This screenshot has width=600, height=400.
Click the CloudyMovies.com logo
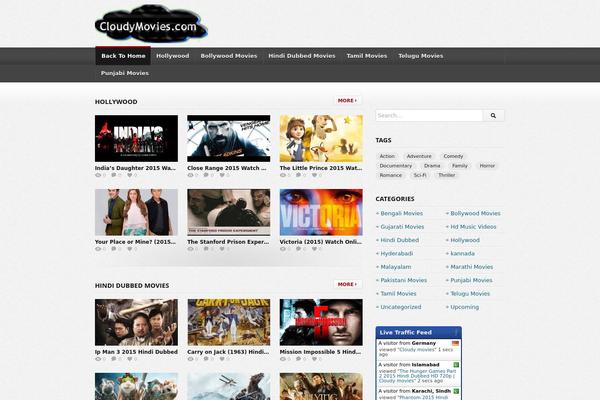150,27
